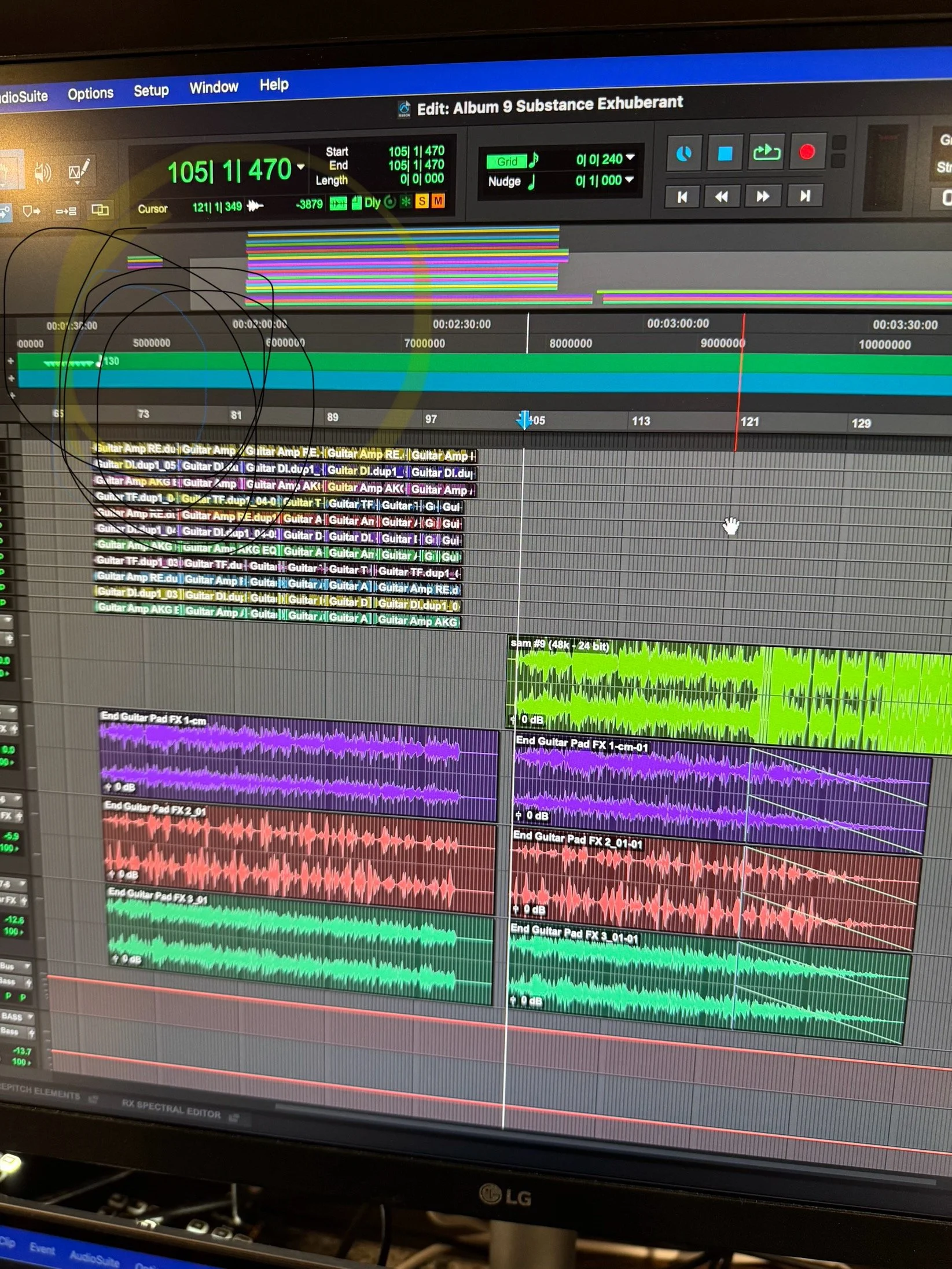Screen dimensions: 952x1269
Task: Click the blue playhead marker at bar 105
Action: click(x=523, y=420)
